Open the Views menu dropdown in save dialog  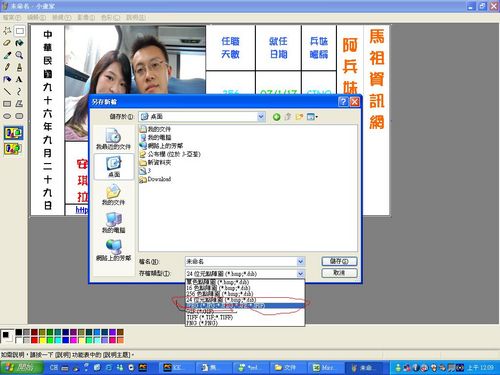tap(312, 117)
